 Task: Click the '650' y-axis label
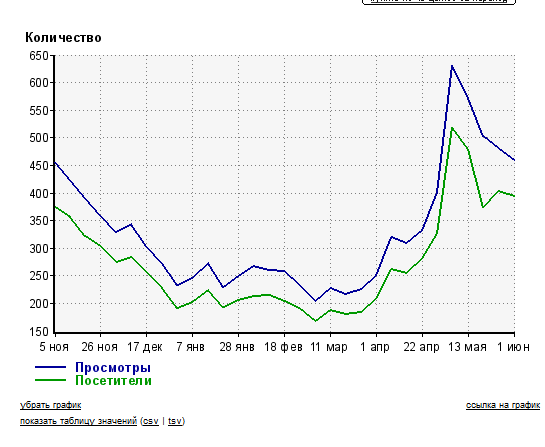(39, 56)
